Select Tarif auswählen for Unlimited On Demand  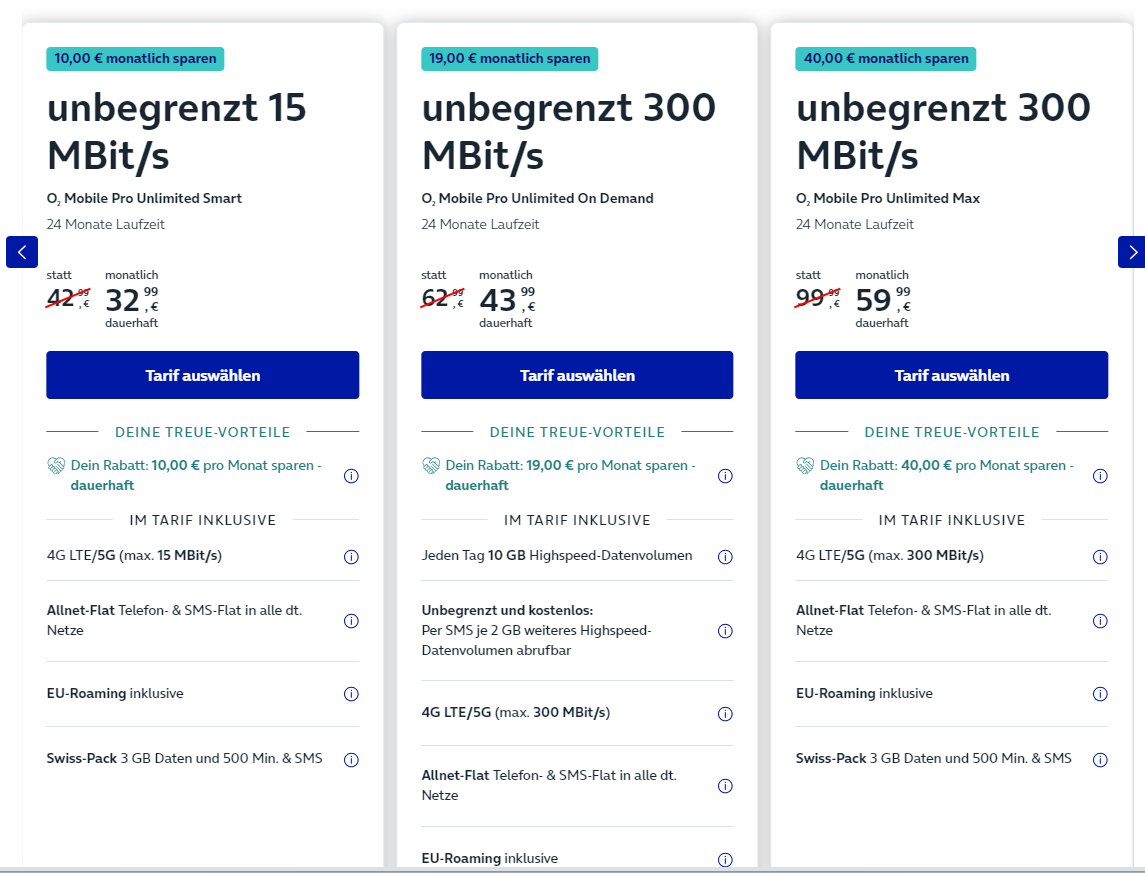577,375
